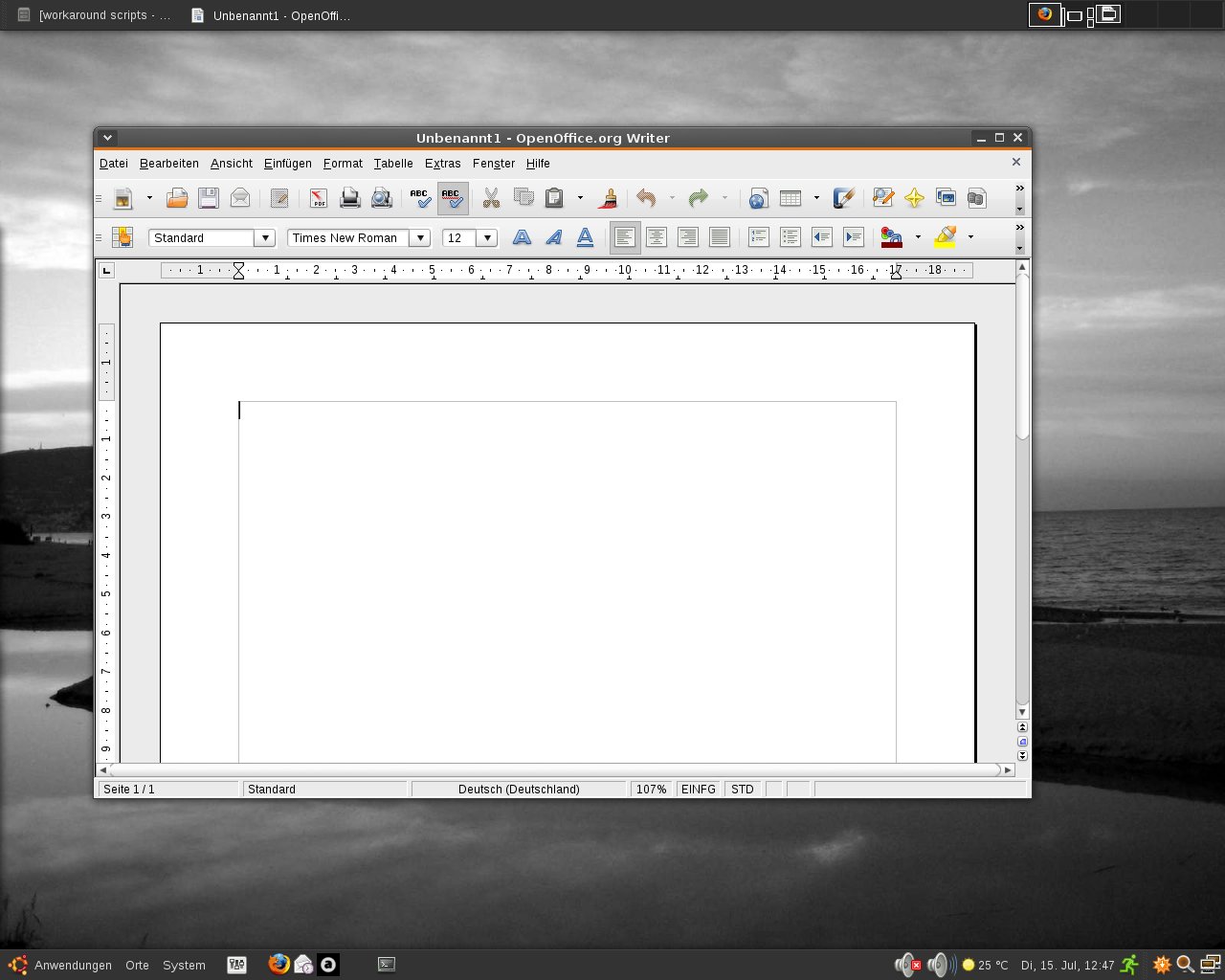This screenshot has width=1225, height=980.
Task: Toggle Italic formatting
Action: point(553,237)
